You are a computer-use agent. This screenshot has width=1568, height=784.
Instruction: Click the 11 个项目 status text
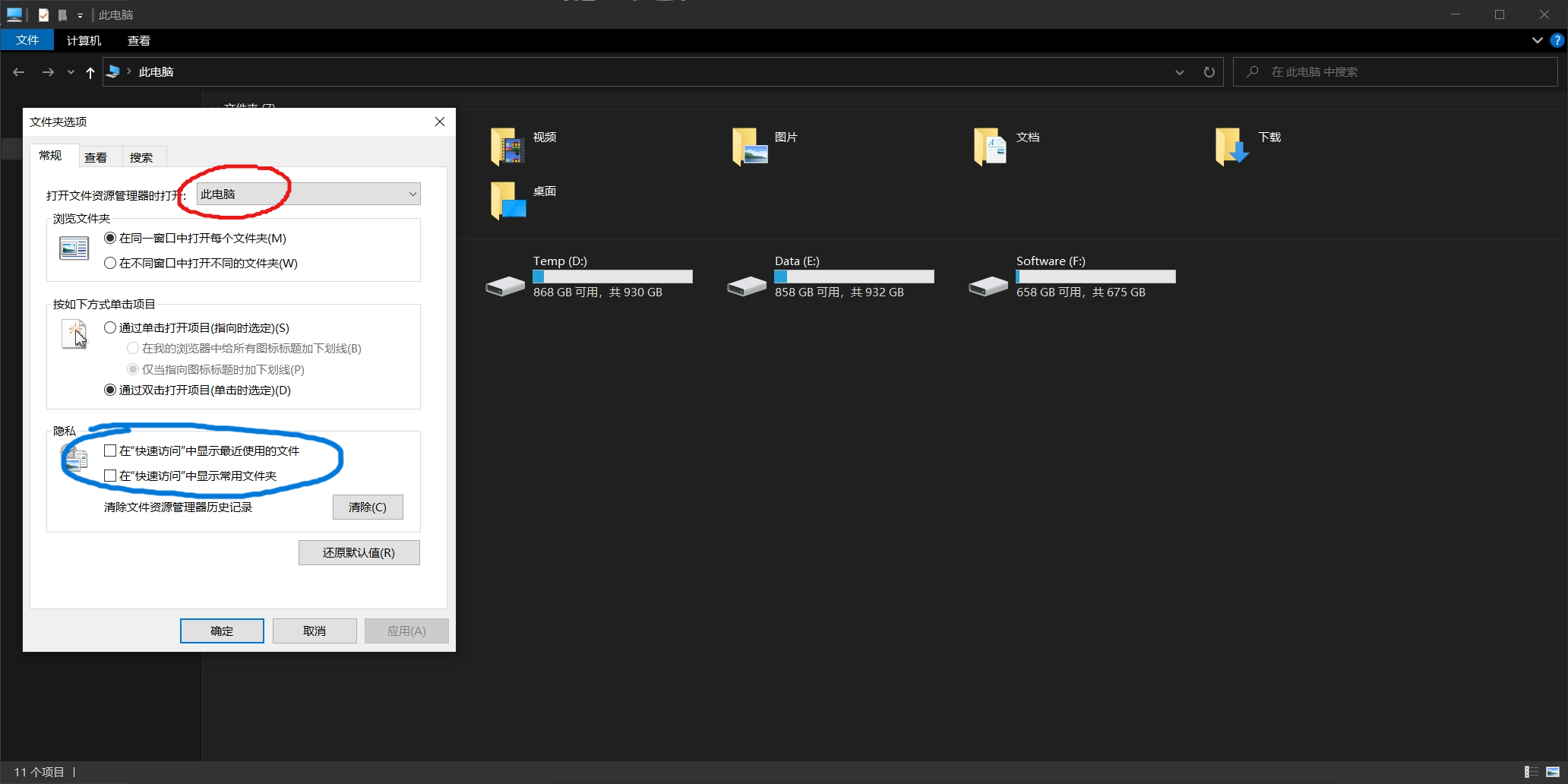point(39,772)
